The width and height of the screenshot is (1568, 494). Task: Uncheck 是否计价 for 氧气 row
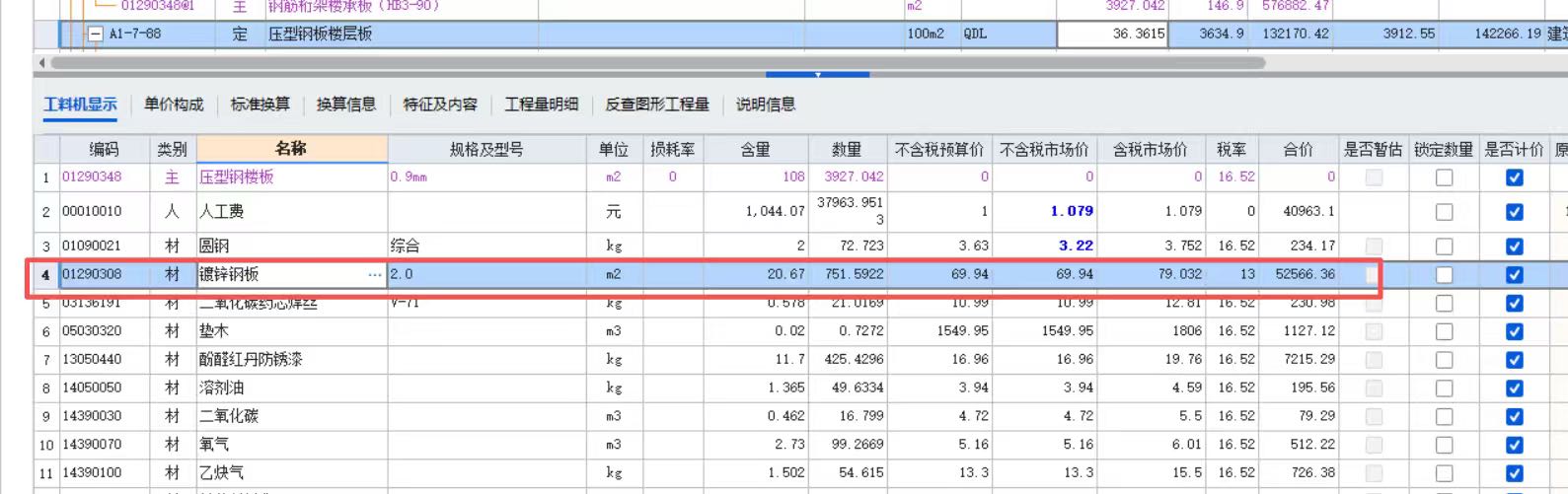(x=1514, y=445)
